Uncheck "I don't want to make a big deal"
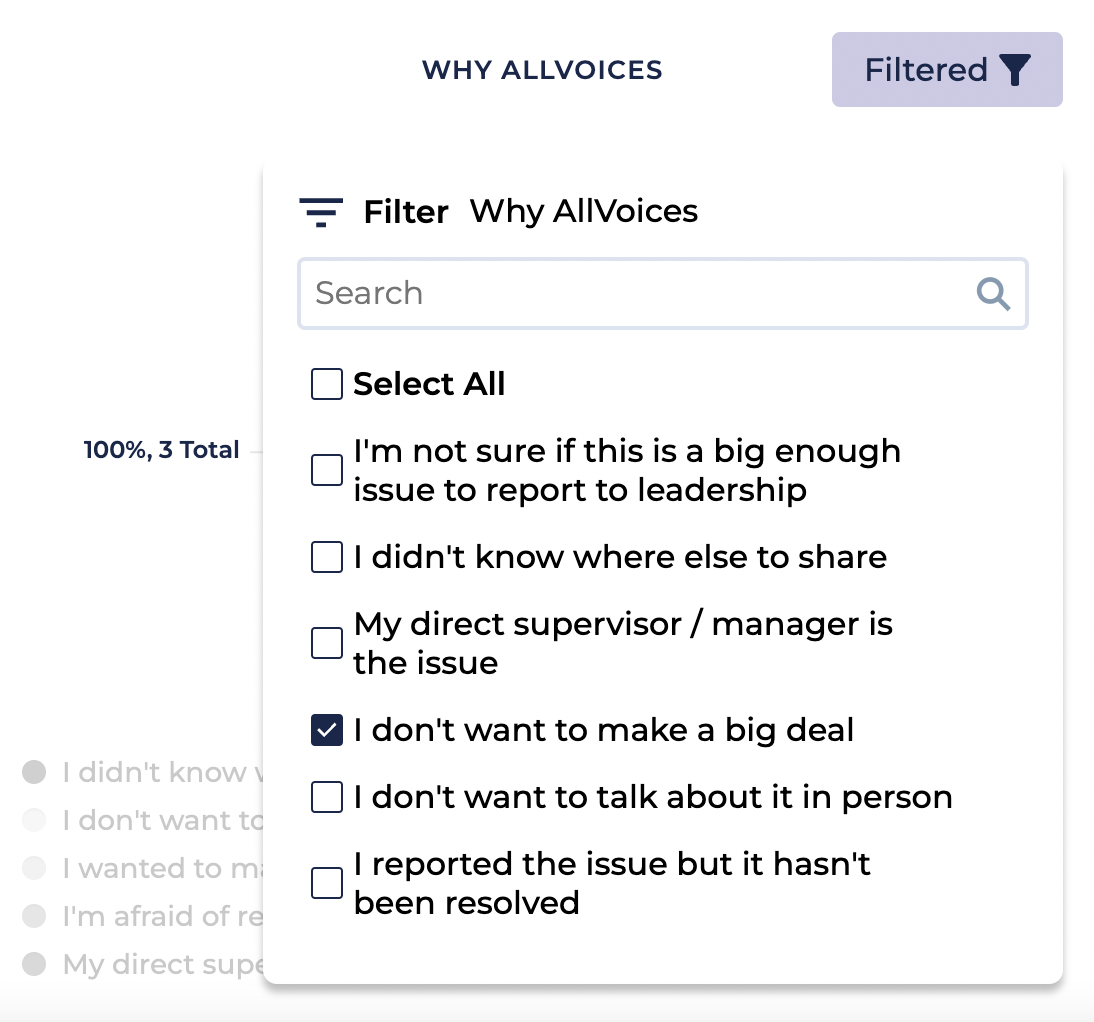The image size is (1094, 1022). tap(327, 730)
